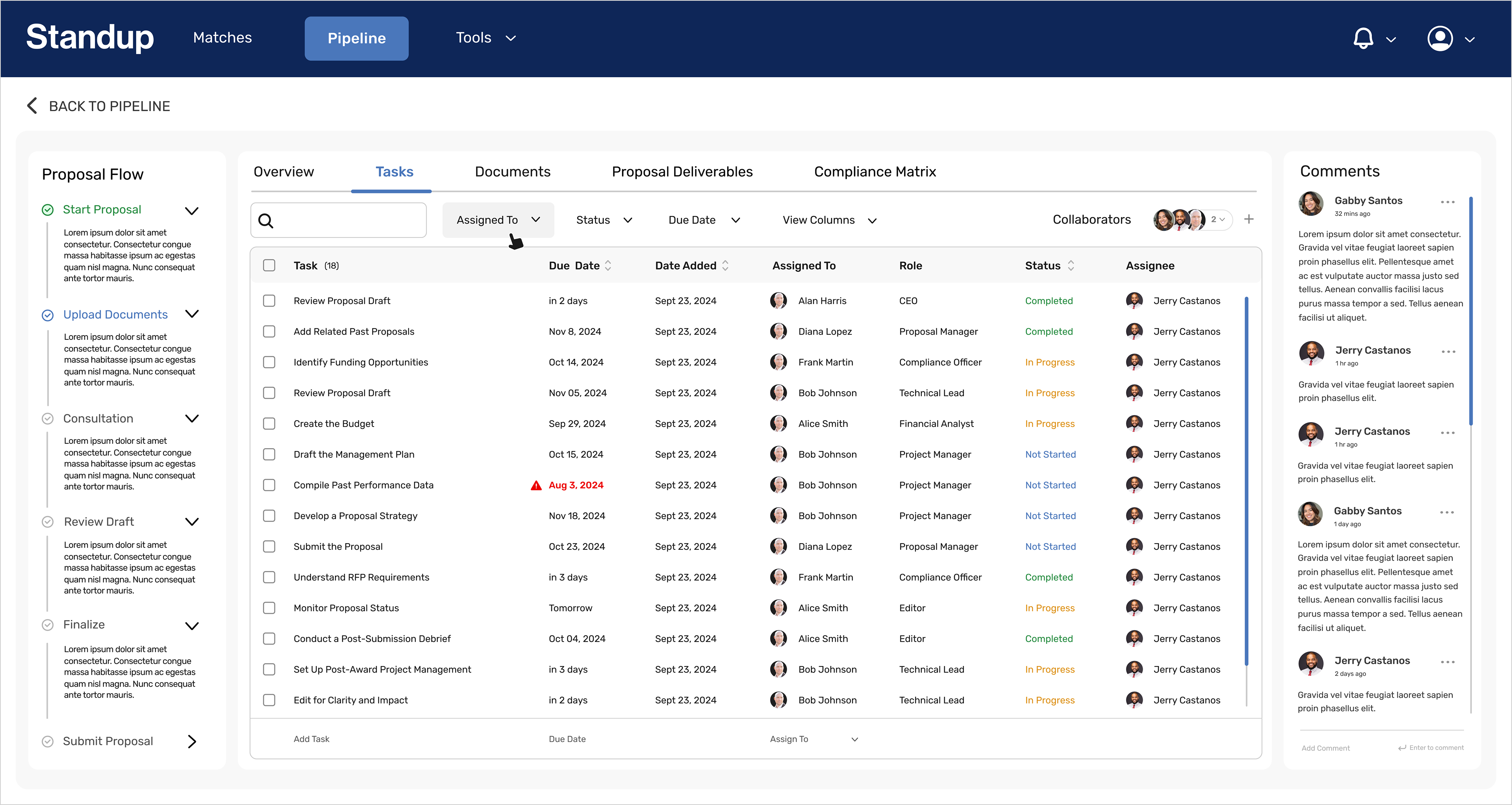Tick the Submit the Proposal row checkbox
This screenshot has width=1512, height=805.
click(269, 547)
